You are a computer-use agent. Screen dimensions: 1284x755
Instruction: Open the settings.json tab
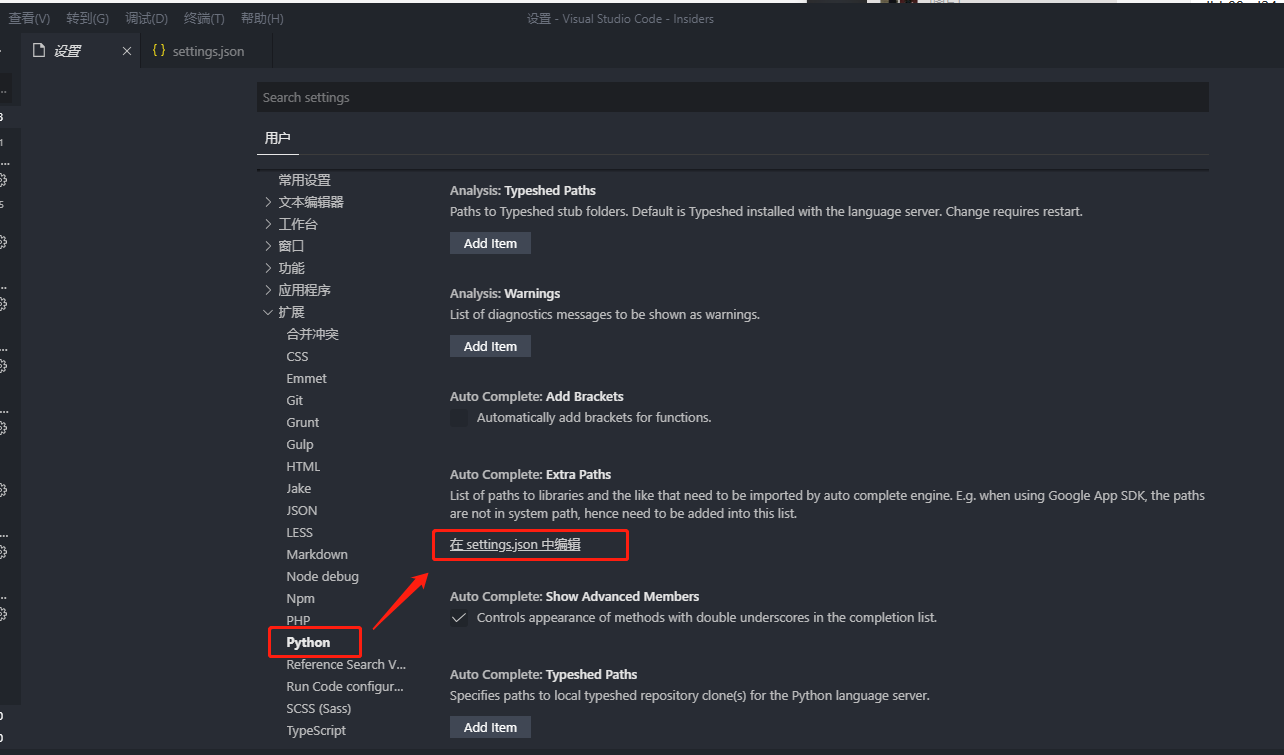click(x=207, y=51)
